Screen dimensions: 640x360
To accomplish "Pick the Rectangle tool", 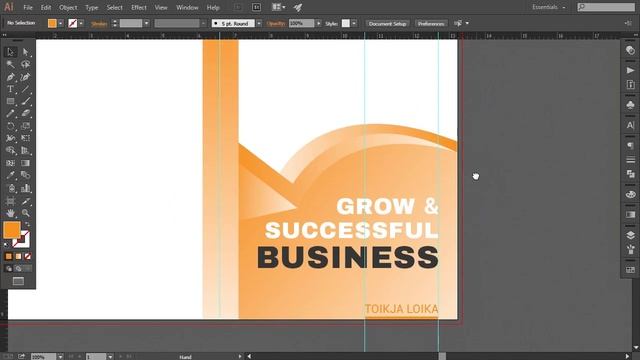I will point(11,101).
